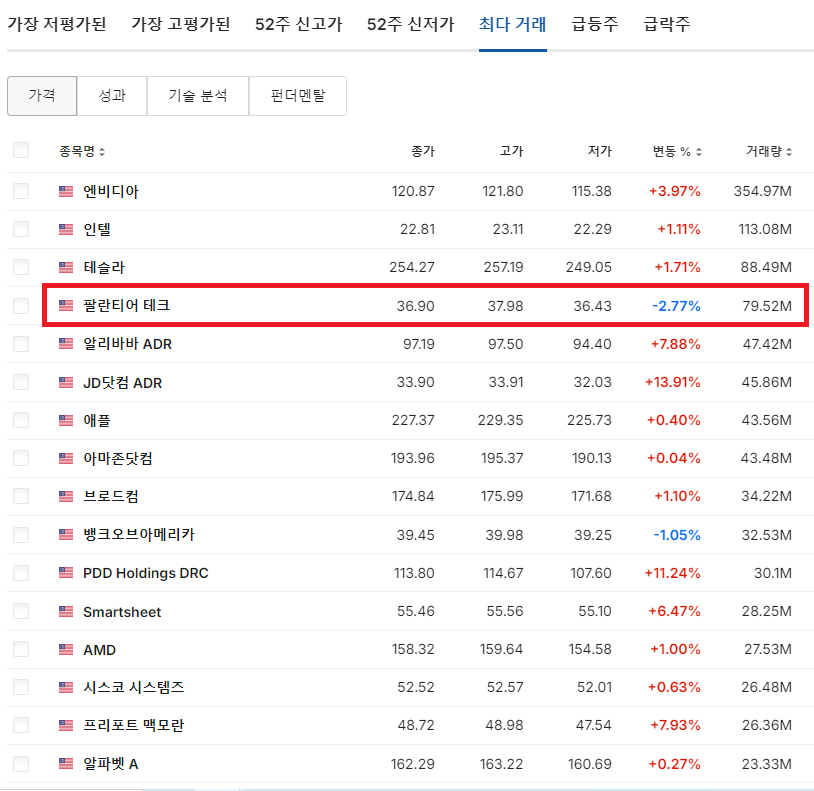Select the 최다 거래 tab
Viewport: 814px width, 791px height.
pyautogui.click(x=512, y=24)
